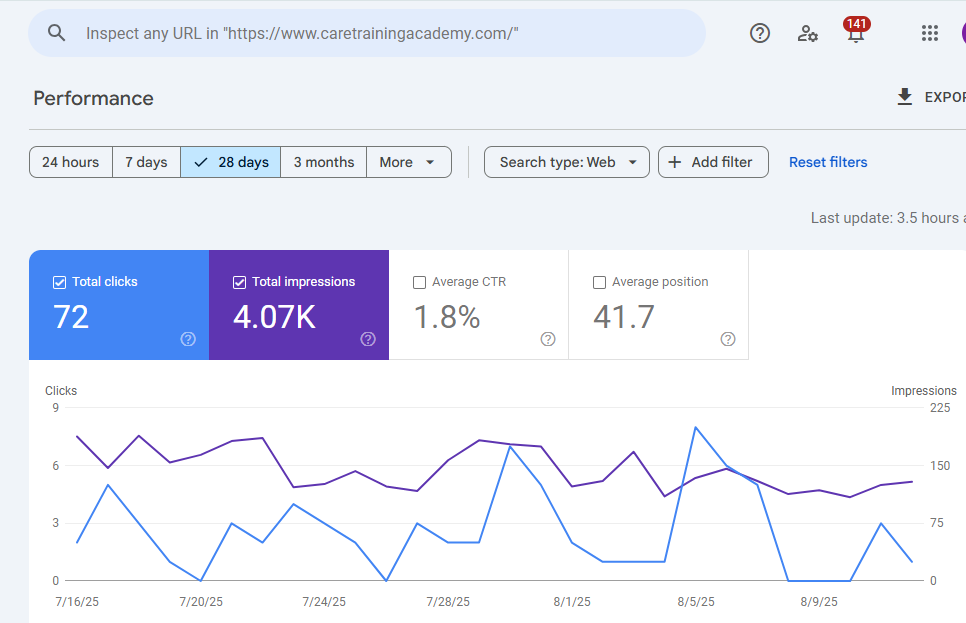Screen dimensions: 966x623
Task: Select the 7 days date range
Action: [x=146, y=162]
